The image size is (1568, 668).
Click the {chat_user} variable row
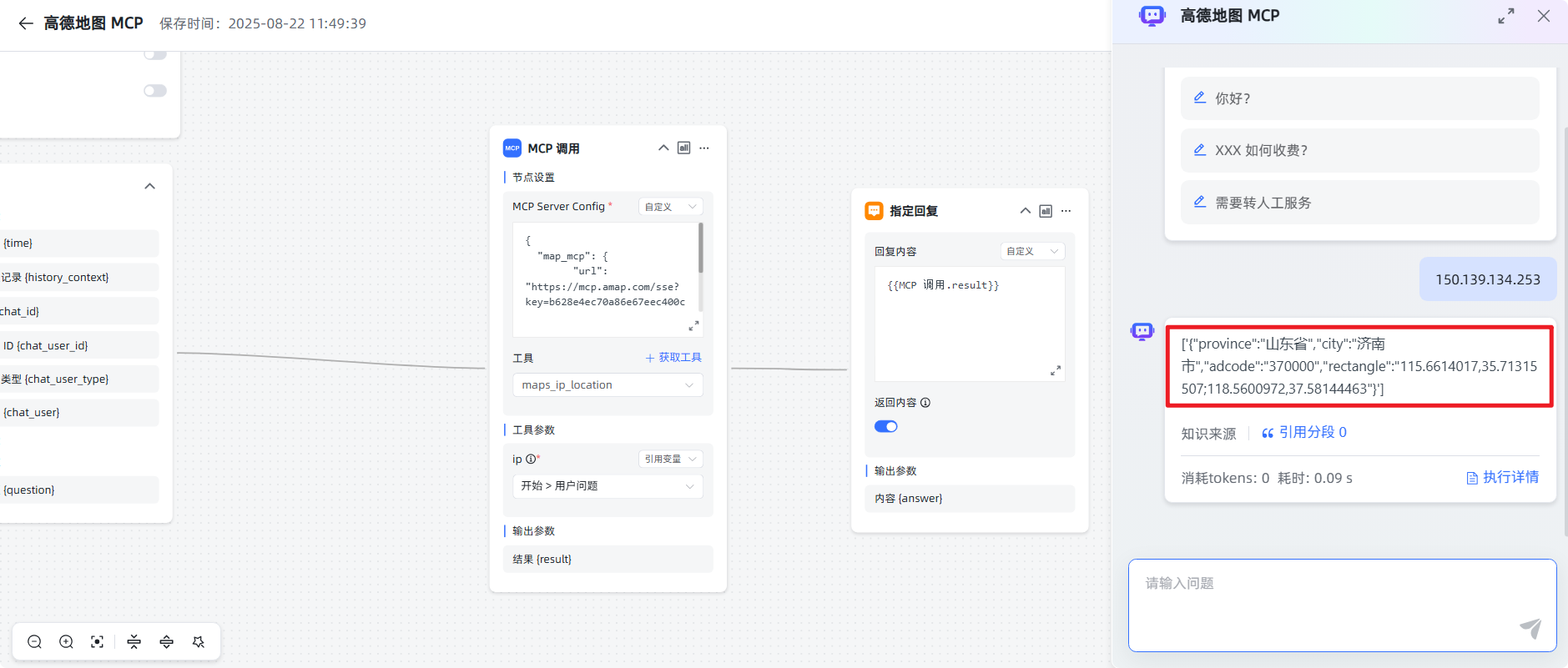pyautogui.click(x=79, y=412)
